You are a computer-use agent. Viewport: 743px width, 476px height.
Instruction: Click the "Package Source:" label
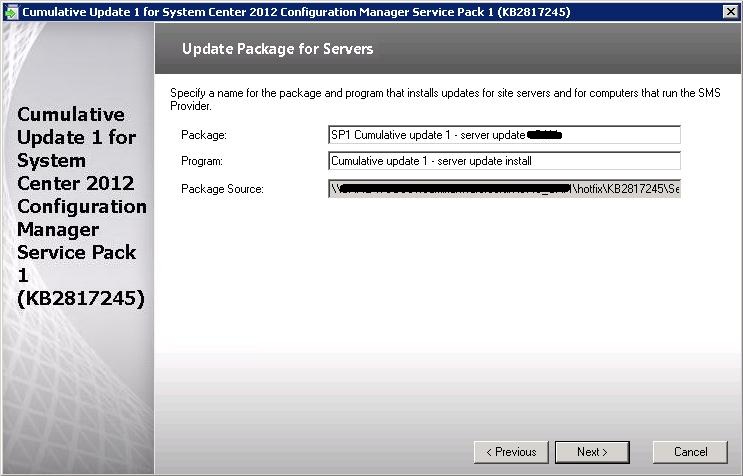222,189
